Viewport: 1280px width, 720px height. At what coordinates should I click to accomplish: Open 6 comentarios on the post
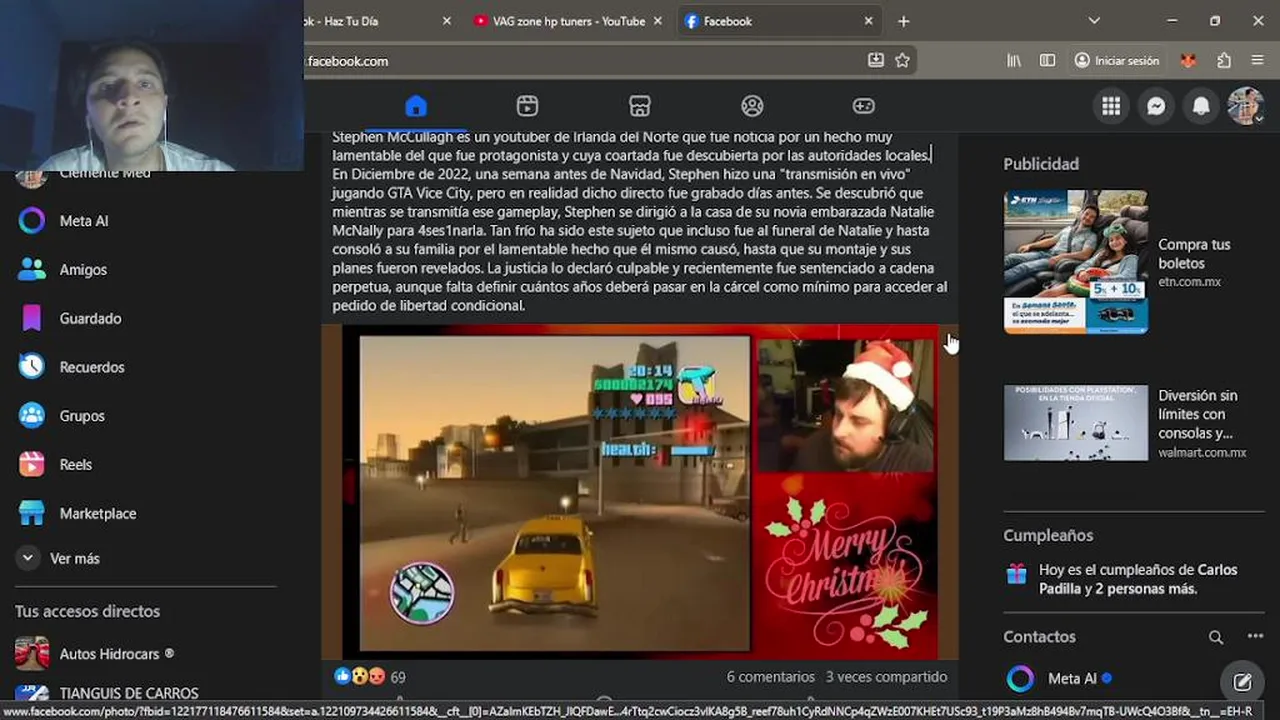pos(771,677)
